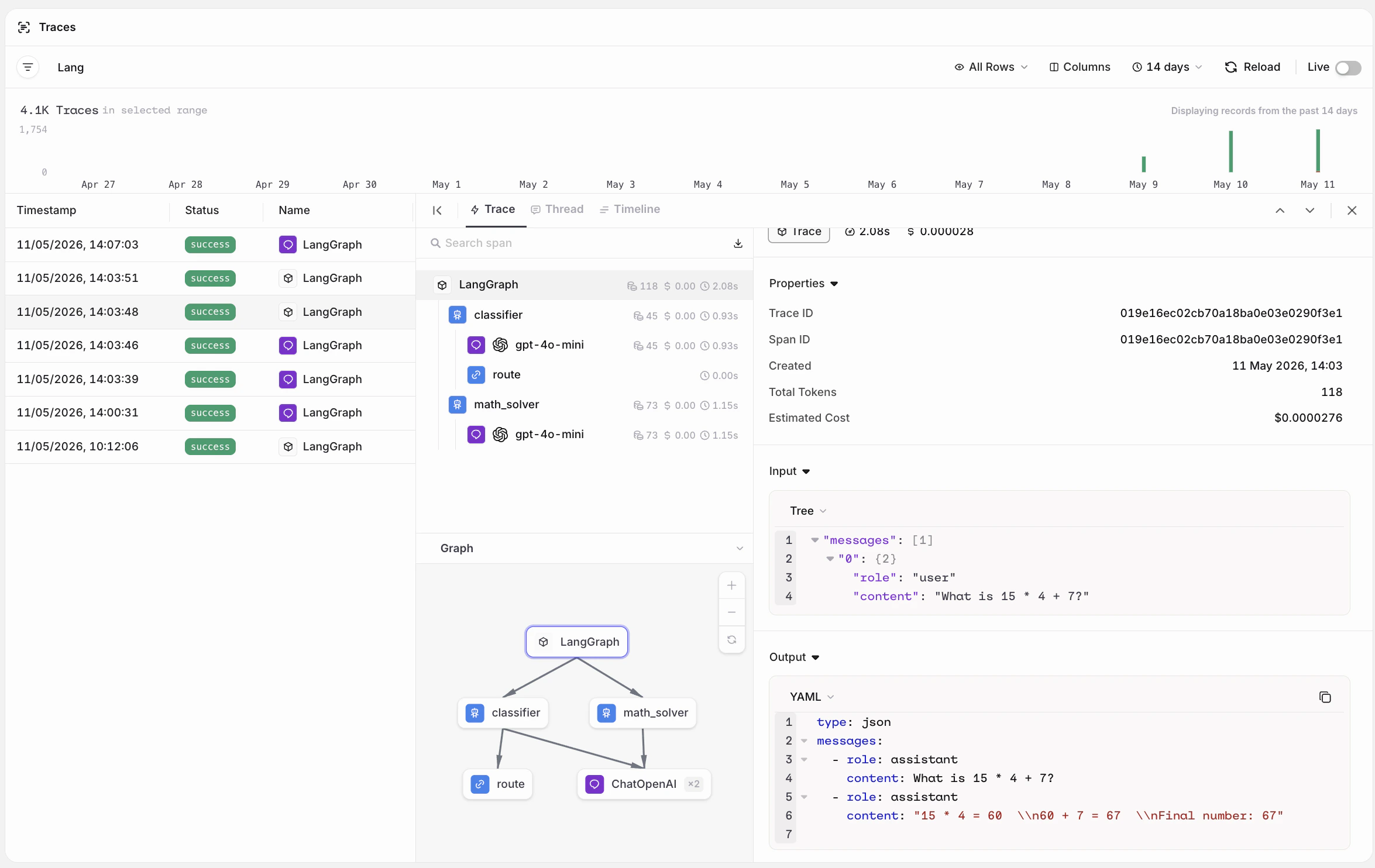Change Input view from Tree dropdown

808,511
